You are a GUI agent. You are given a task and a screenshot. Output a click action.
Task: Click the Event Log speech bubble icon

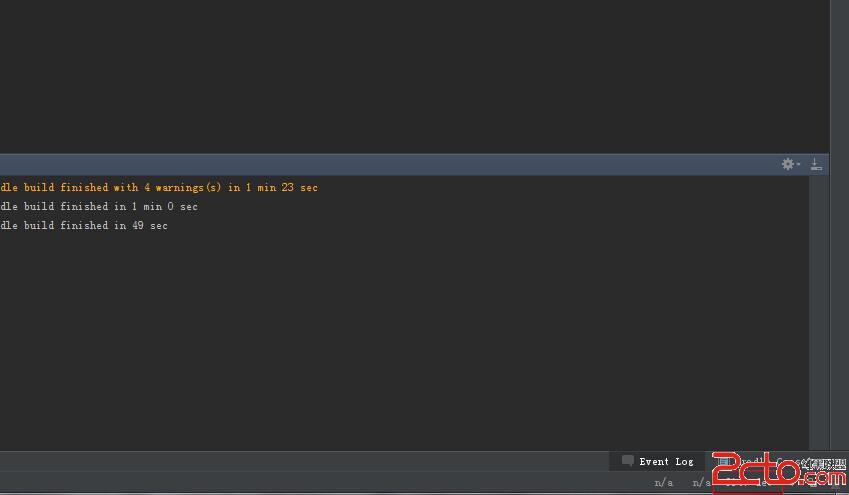click(627, 461)
